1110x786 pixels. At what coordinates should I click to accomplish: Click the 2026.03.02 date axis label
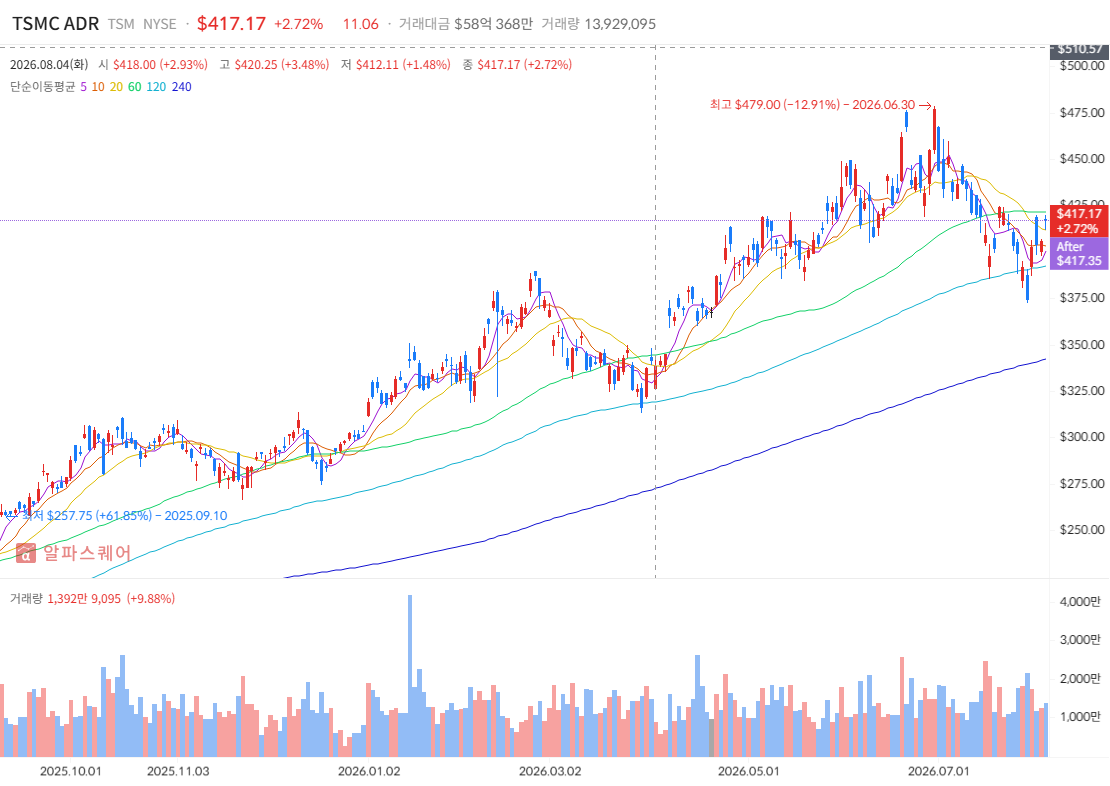(549, 770)
